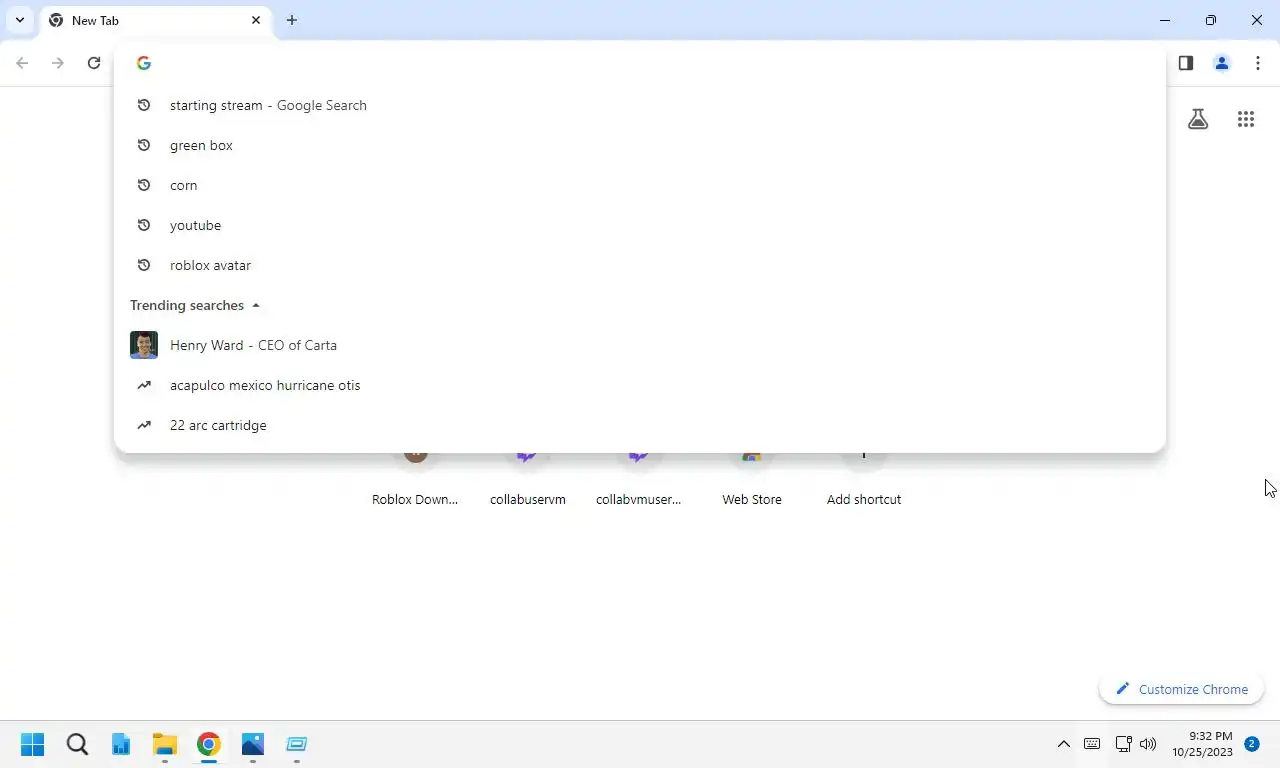Click the volume speaker tray icon
Image resolution: width=1280 pixels, height=768 pixels.
1148,744
